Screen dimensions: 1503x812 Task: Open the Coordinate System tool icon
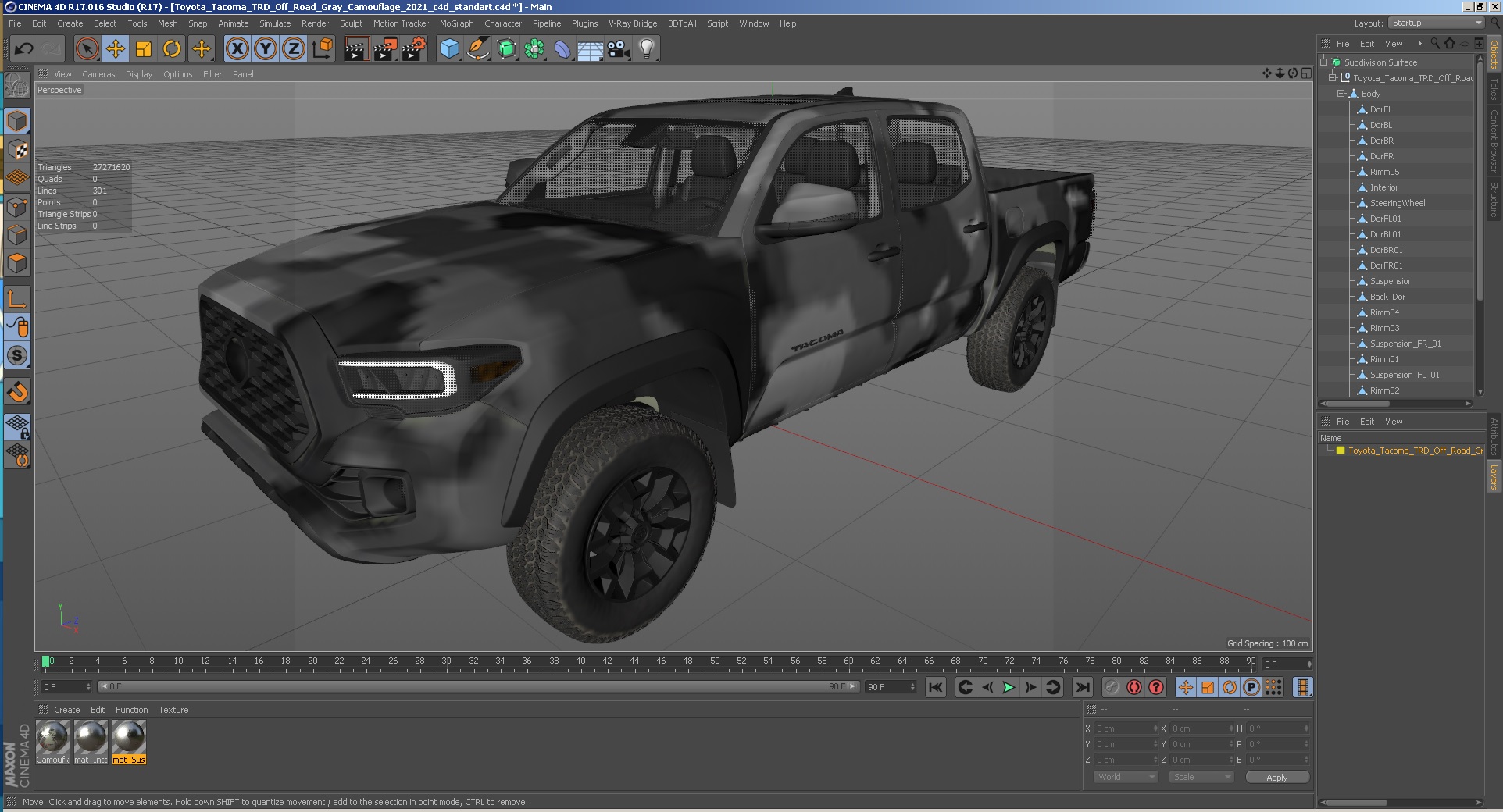[x=322, y=49]
